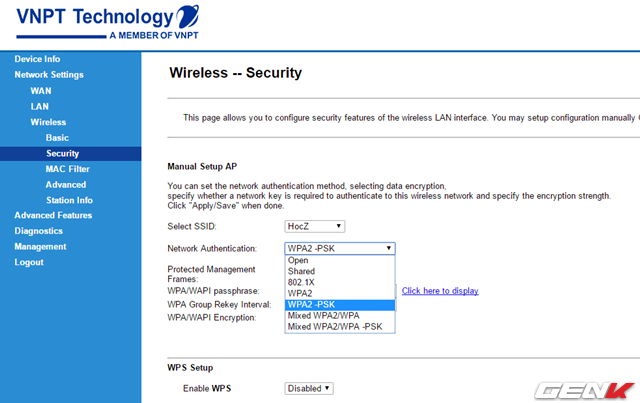The image size is (640, 403).
Task: Open Diagnostics from the sidebar
Action: pos(39,231)
